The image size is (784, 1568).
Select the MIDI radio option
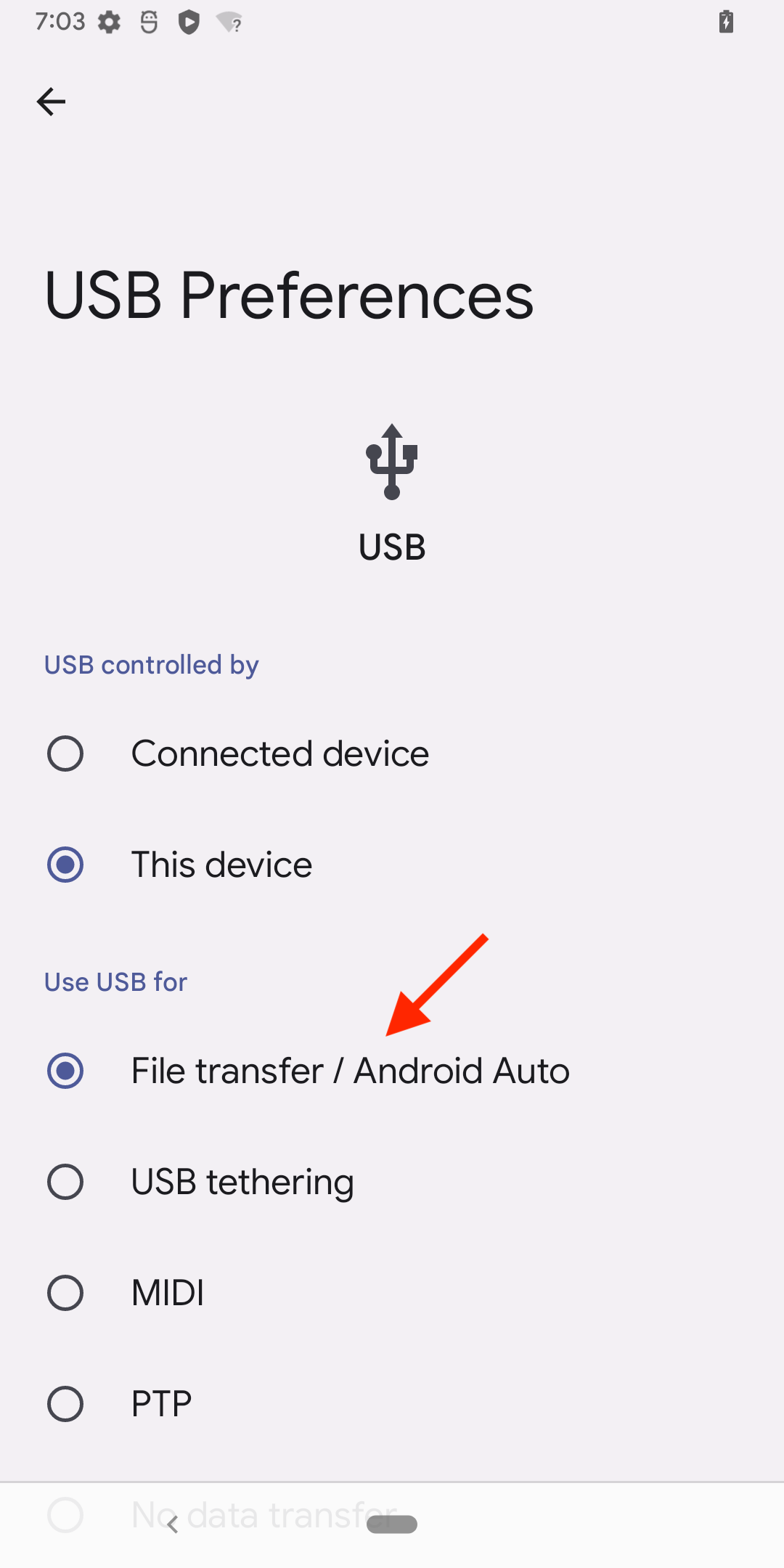65,1293
